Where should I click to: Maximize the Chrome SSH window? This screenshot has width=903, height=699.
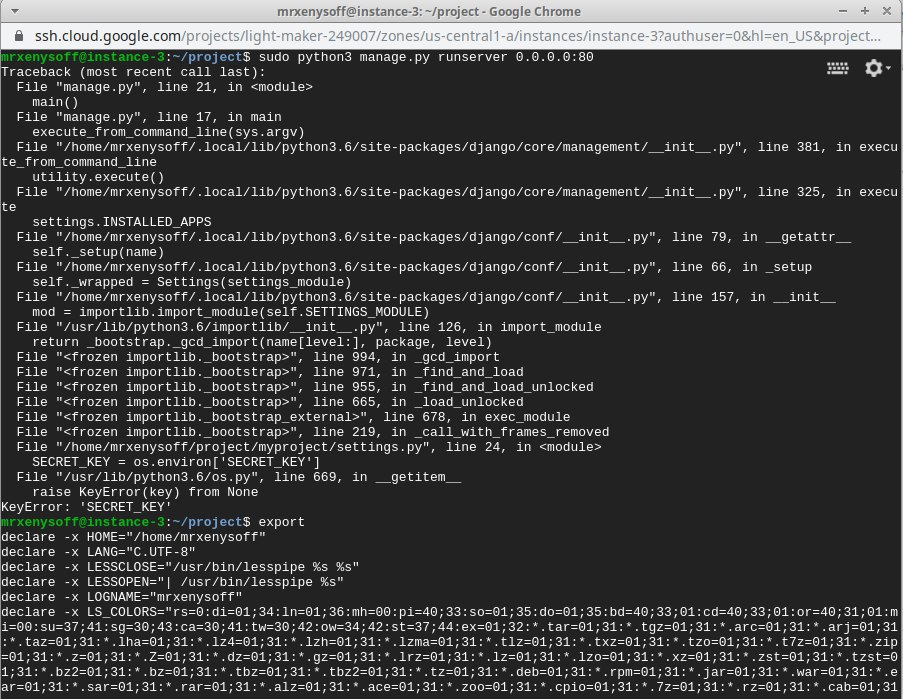click(x=864, y=11)
